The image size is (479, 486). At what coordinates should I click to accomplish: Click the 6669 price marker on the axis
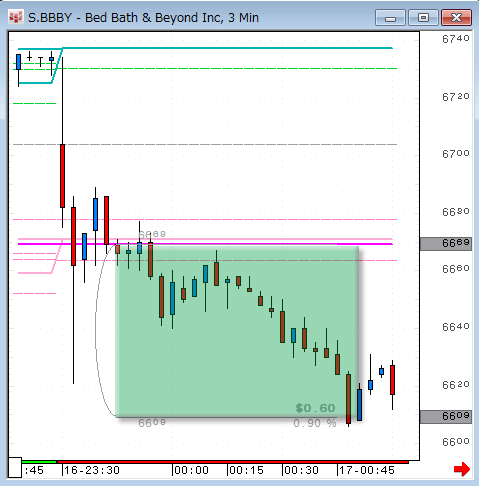pyautogui.click(x=446, y=244)
